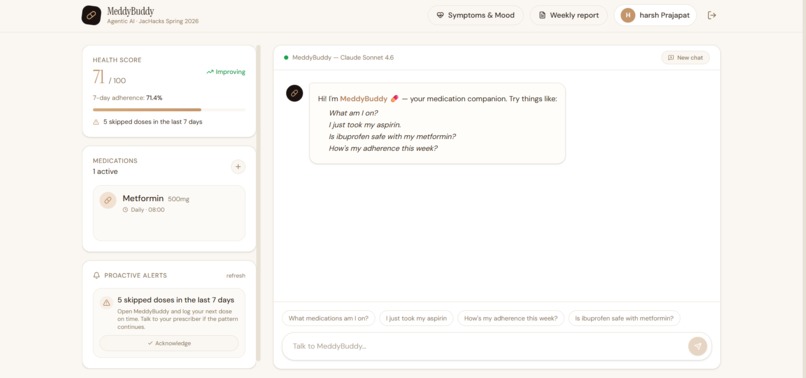The height and width of the screenshot is (378, 806).
Task: Click the Metformin pill icon
Action: coord(108,201)
